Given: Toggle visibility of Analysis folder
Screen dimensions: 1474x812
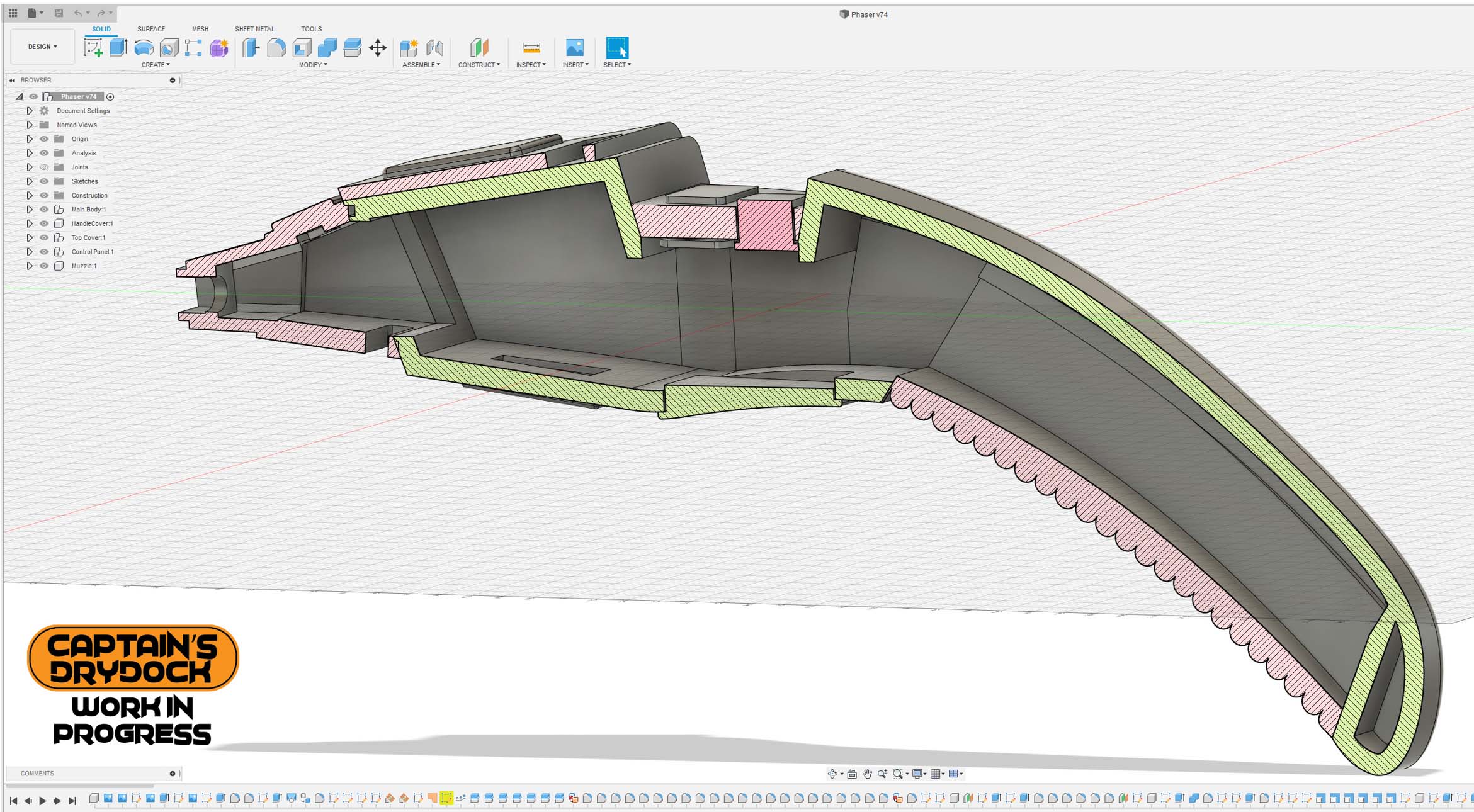Looking at the screenshot, I should pos(44,153).
